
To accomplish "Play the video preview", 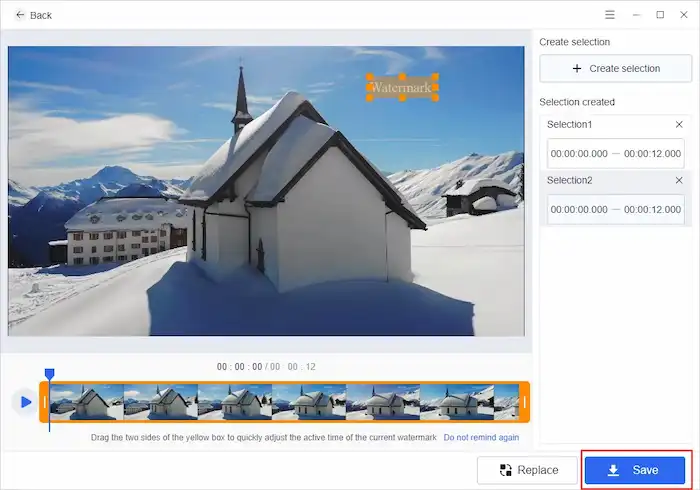I will click(x=26, y=402).
